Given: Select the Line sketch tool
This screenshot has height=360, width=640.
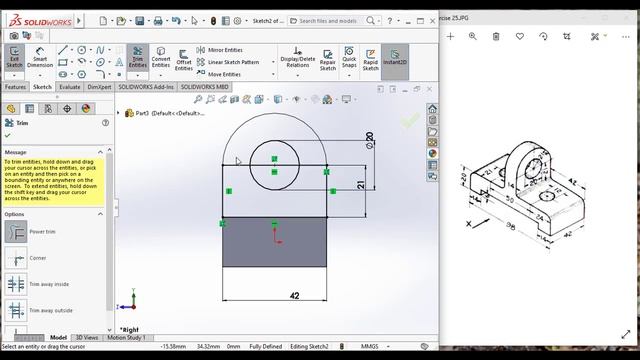Looking at the screenshot, I should 63,50.
